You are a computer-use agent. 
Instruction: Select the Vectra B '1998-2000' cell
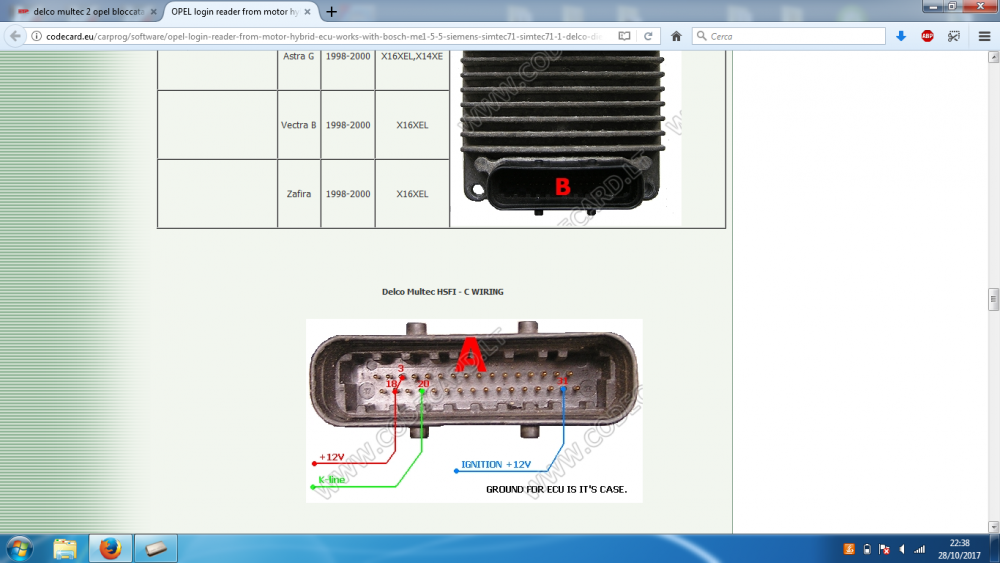pyautogui.click(x=348, y=125)
